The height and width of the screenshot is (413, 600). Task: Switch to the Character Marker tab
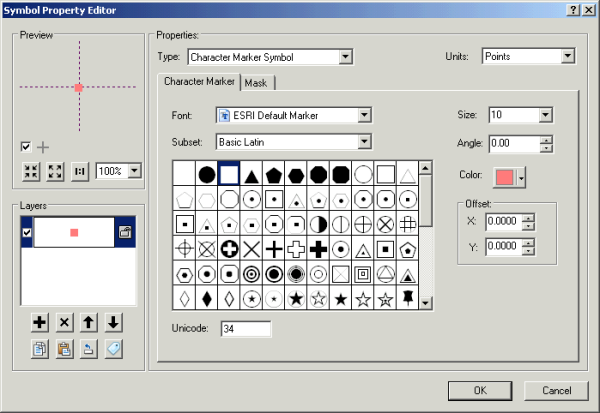click(199, 82)
